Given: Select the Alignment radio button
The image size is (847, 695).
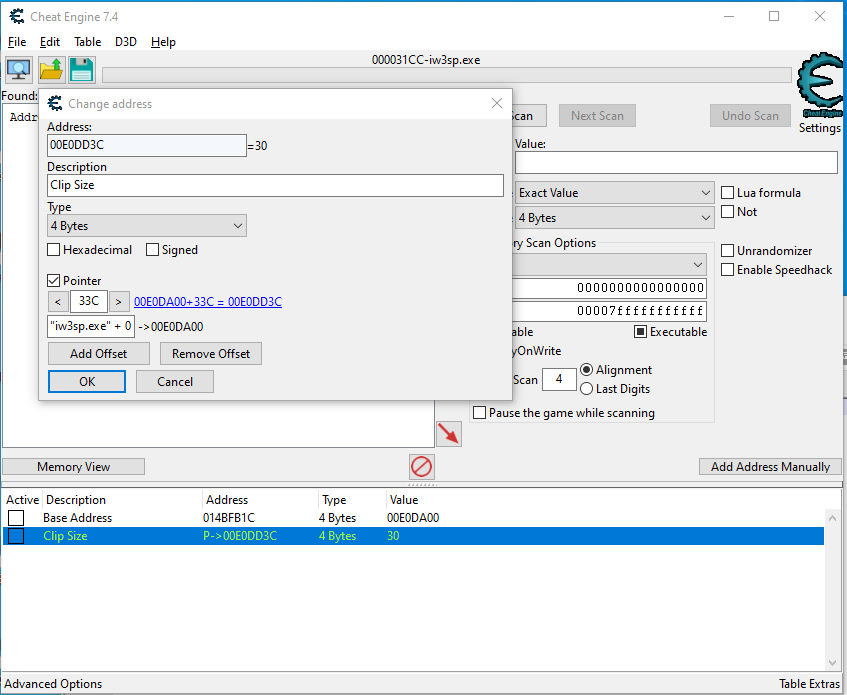Looking at the screenshot, I should [x=586, y=370].
